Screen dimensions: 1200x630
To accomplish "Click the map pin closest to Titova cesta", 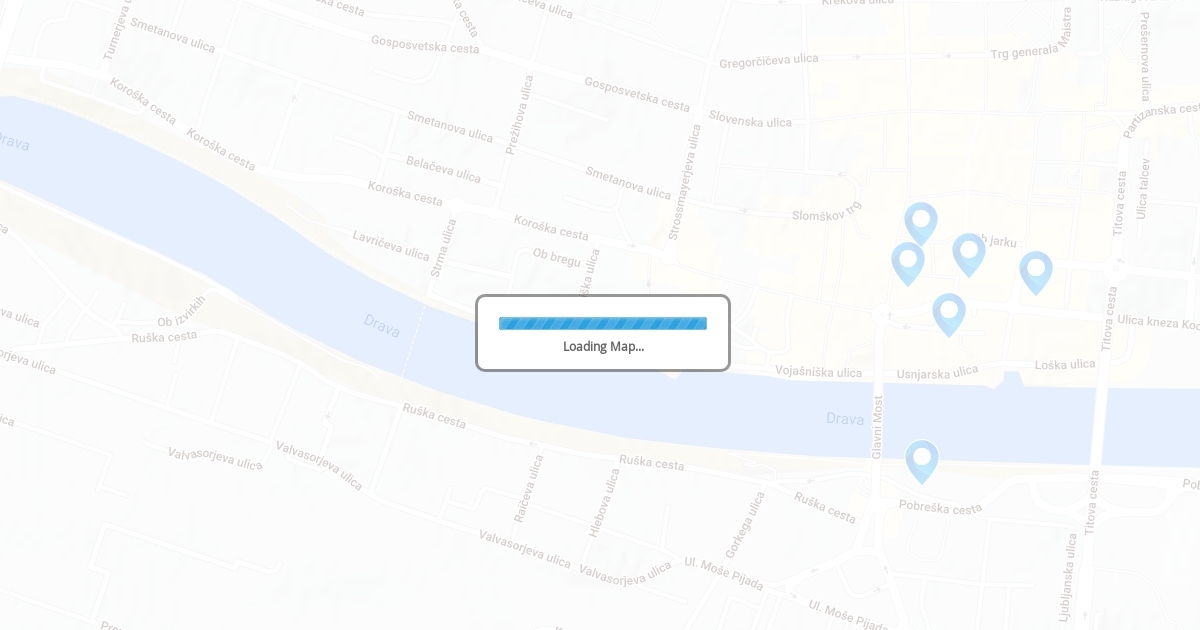I will [1036, 272].
